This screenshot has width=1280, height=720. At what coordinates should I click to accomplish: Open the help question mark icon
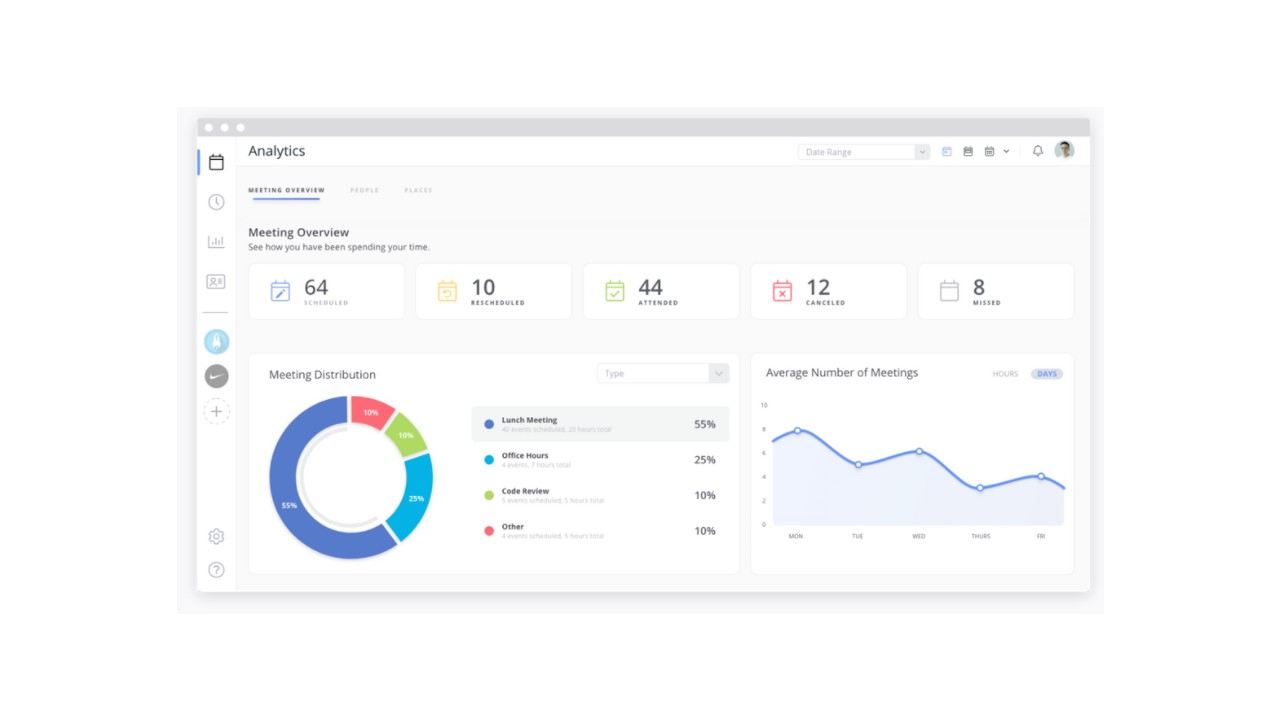pos(216,570)
